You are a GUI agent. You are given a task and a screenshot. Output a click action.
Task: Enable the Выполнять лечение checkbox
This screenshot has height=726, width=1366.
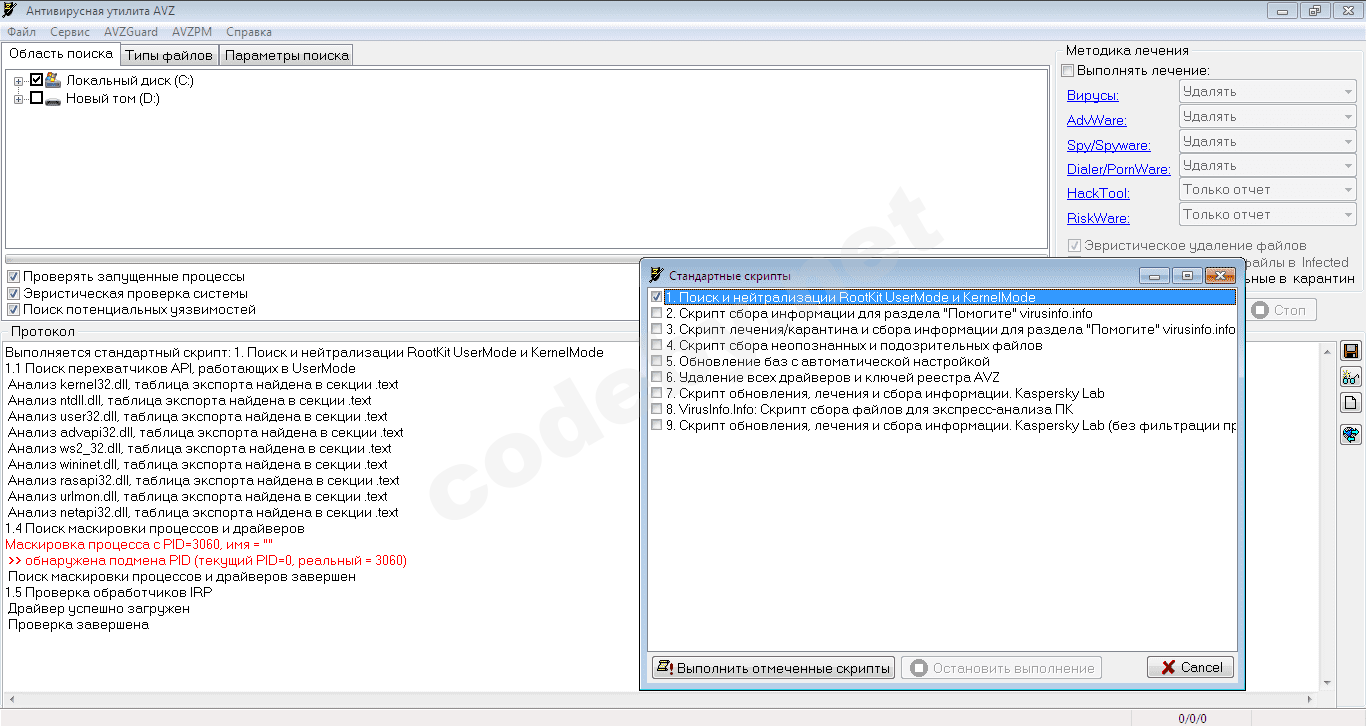[x=1068, y=71]
